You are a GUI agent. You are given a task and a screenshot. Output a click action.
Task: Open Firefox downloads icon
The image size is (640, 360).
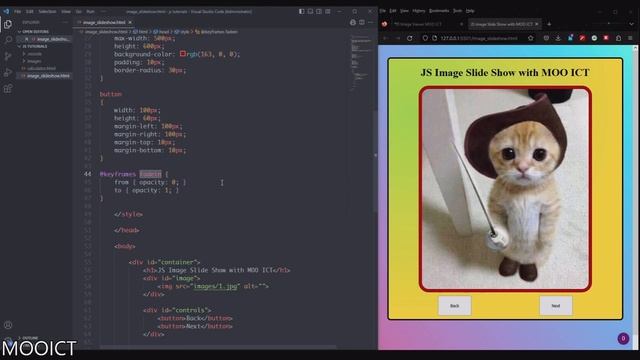click(x=558, y=38)
